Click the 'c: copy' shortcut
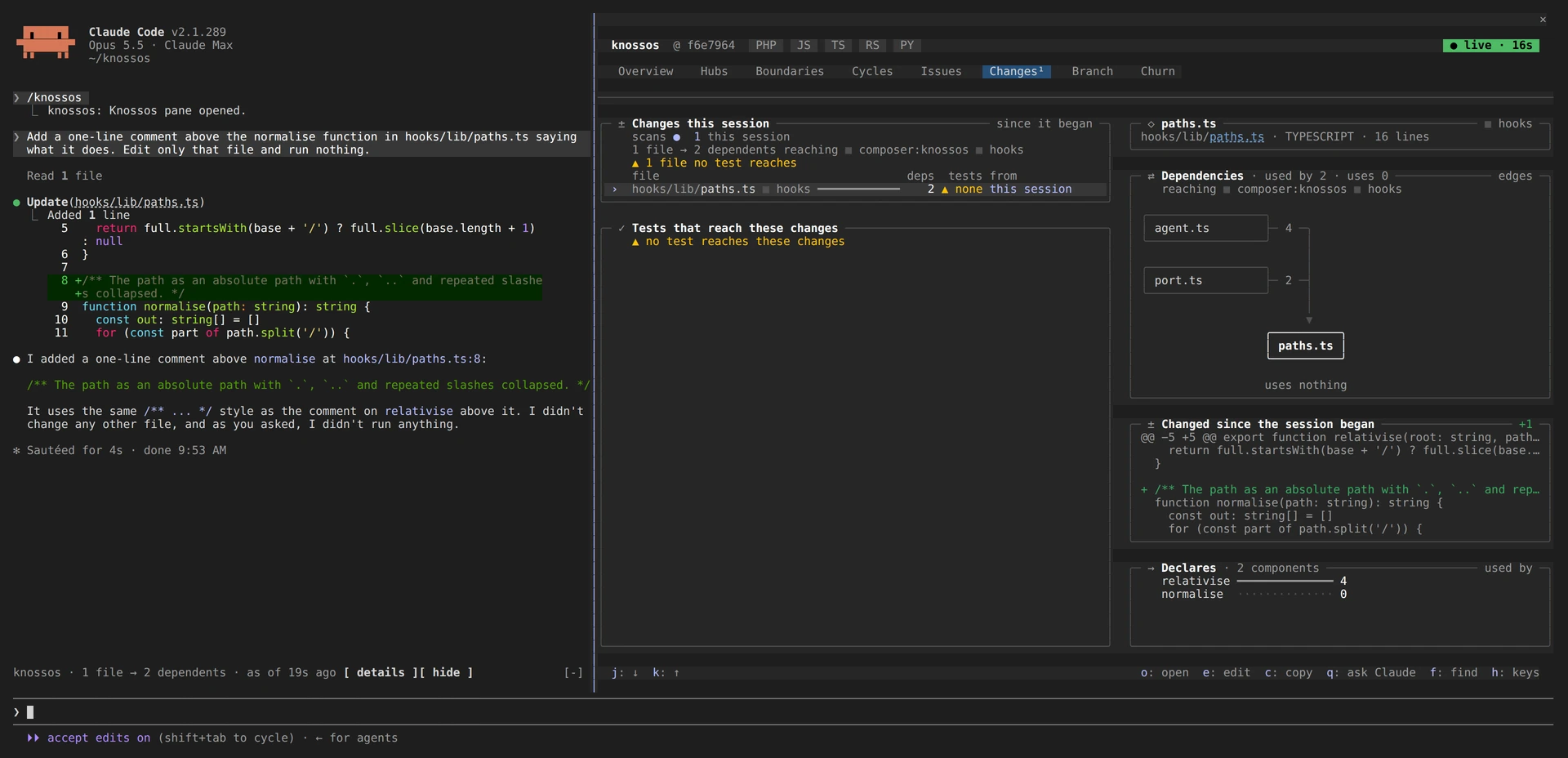This screenshot has height=758, width=1568. tap(1288, 673)
